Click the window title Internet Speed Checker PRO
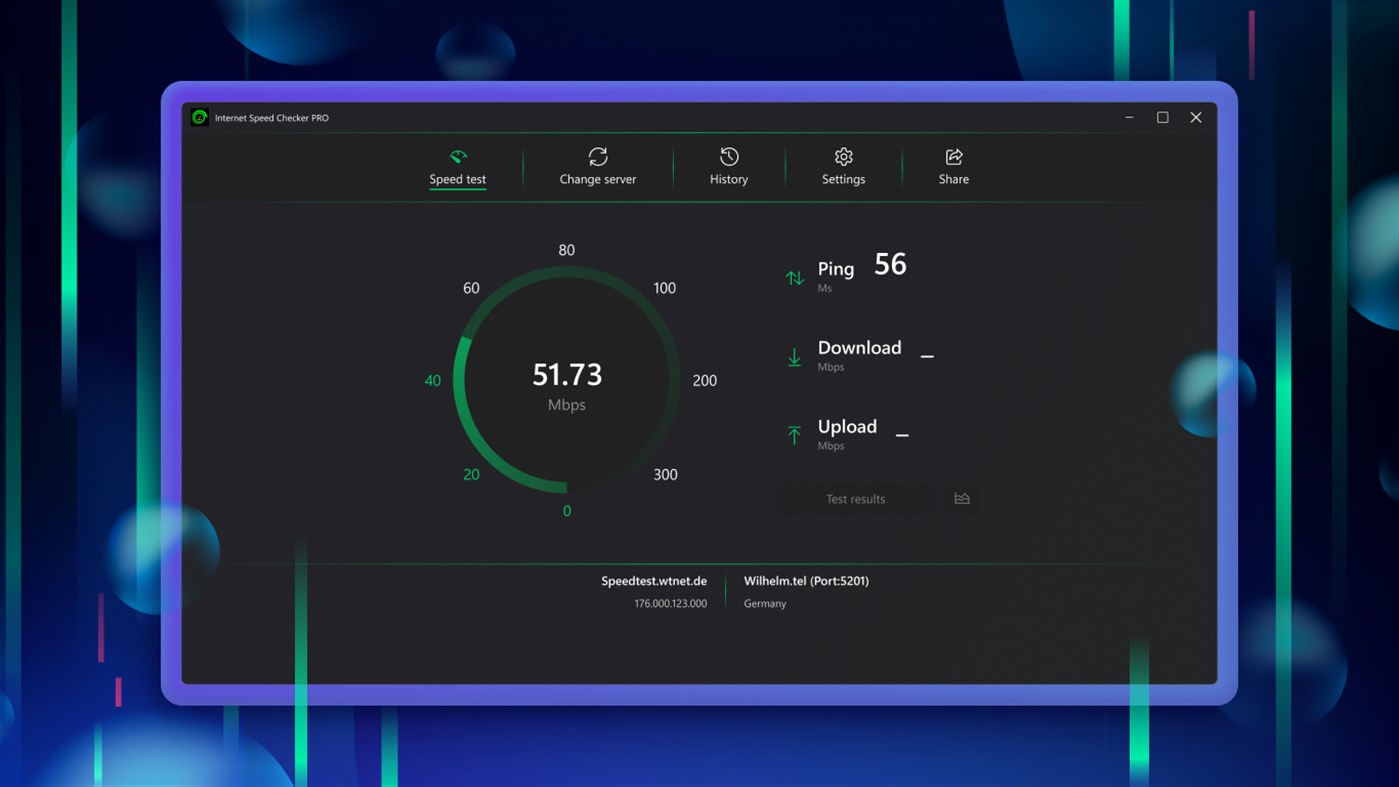Viewport: 1399px width, 787px height. click(271, 118)
